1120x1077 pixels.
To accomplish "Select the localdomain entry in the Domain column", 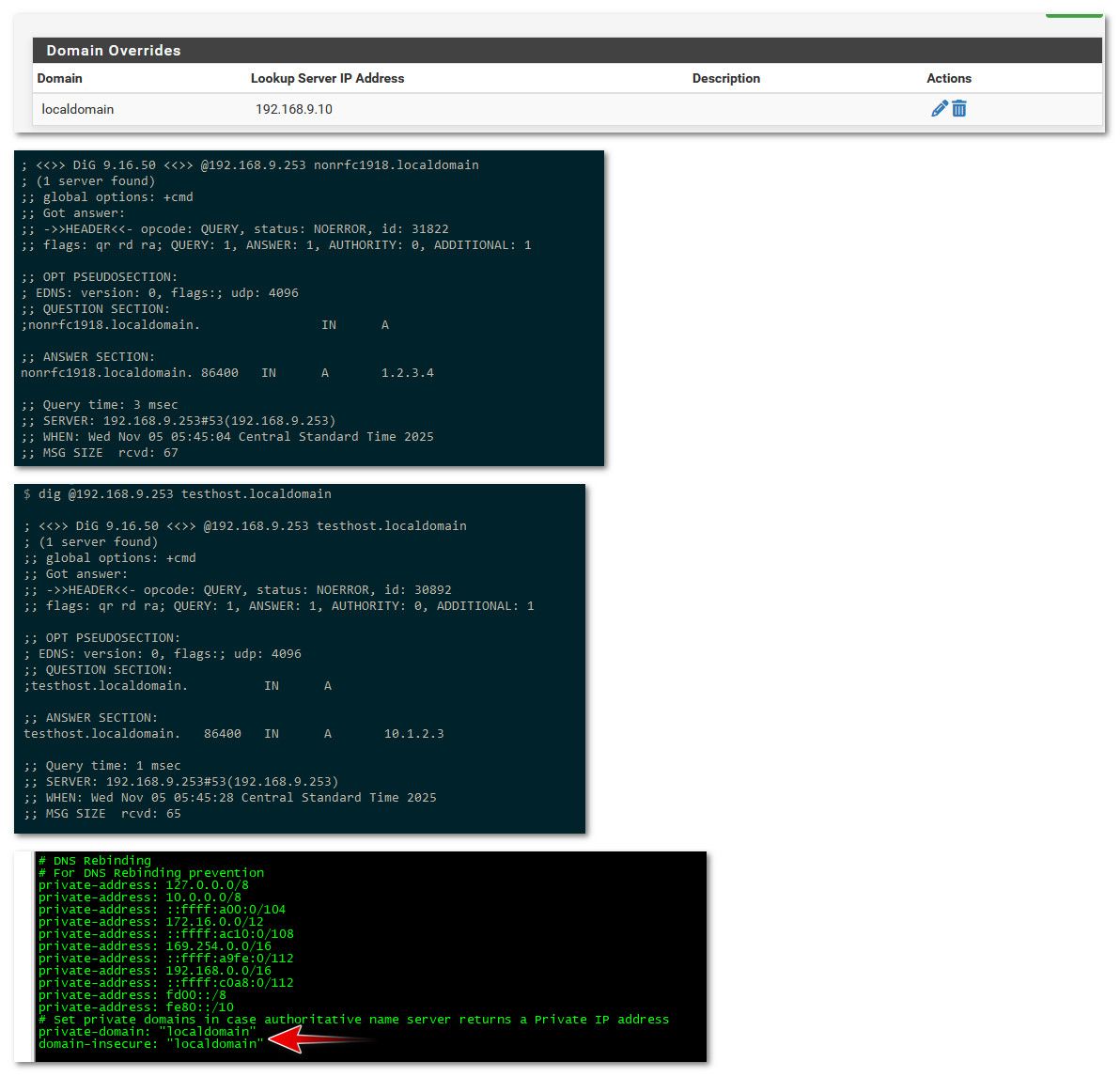I will [78, 110].
